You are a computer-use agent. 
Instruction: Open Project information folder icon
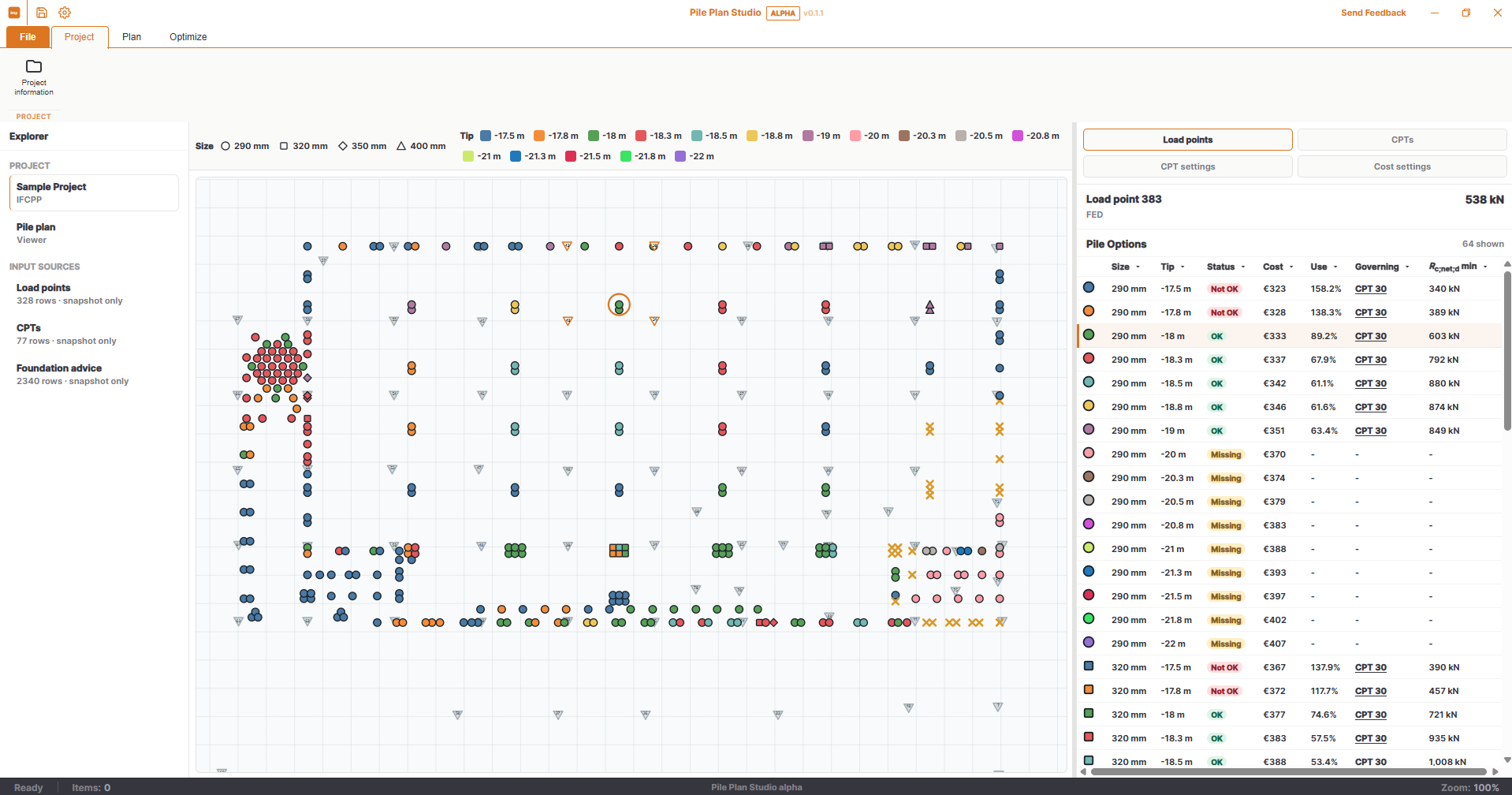pos(34,66)
